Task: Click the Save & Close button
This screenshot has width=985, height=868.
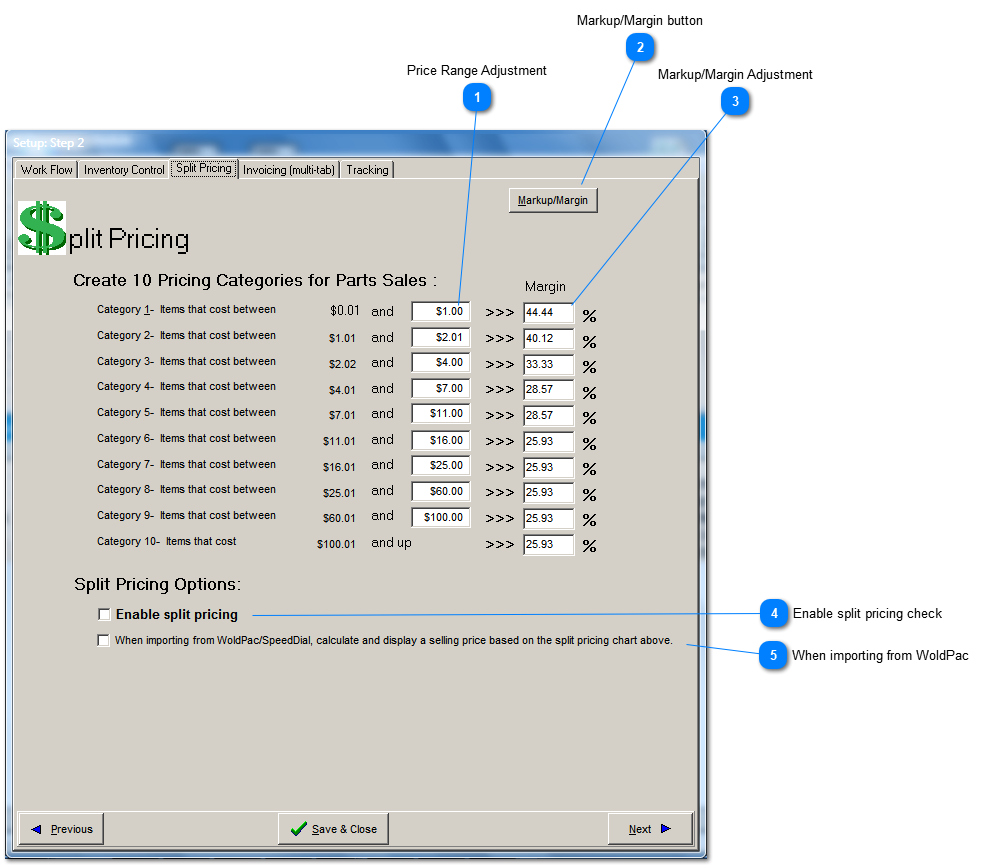Action: tap(333, 829)
